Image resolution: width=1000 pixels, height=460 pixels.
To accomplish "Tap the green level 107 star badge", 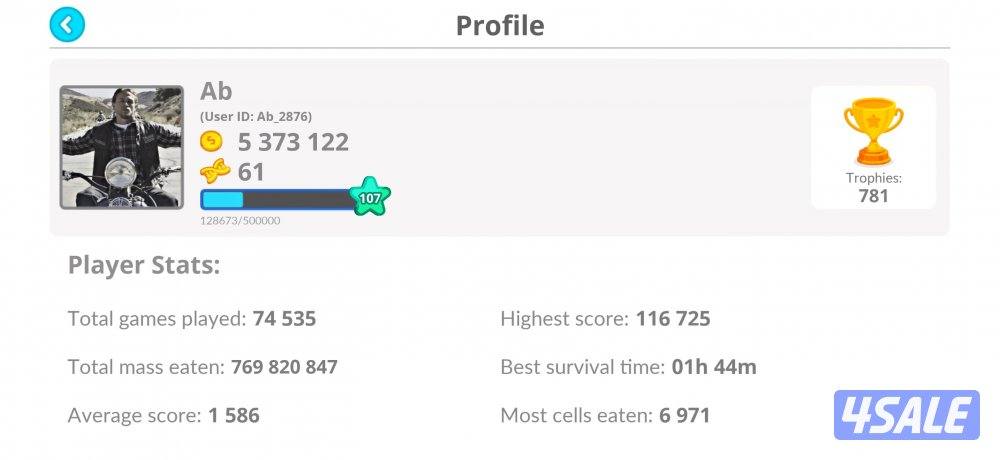I will click(x=370, y=197).
